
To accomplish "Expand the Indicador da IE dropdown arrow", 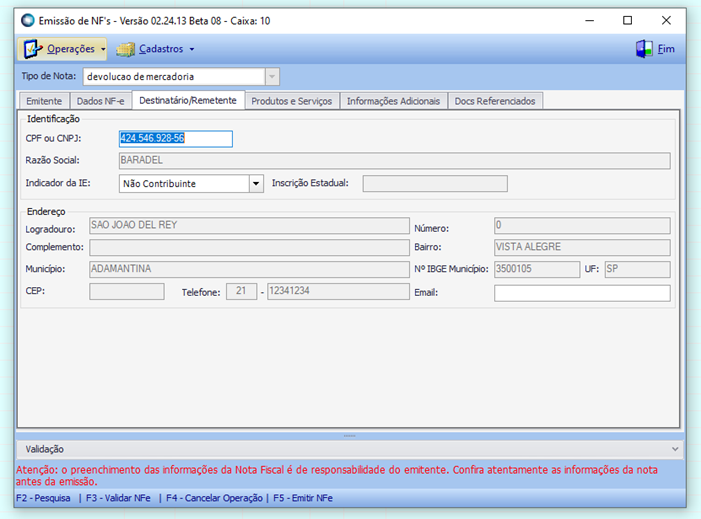I will pyautogui.click(x=256, y=184).
